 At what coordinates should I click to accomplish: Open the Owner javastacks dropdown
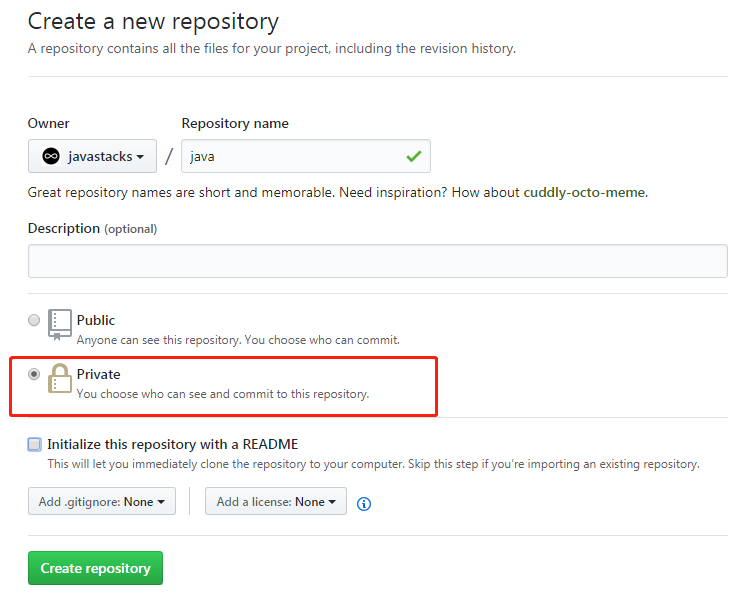coord(93,157)
